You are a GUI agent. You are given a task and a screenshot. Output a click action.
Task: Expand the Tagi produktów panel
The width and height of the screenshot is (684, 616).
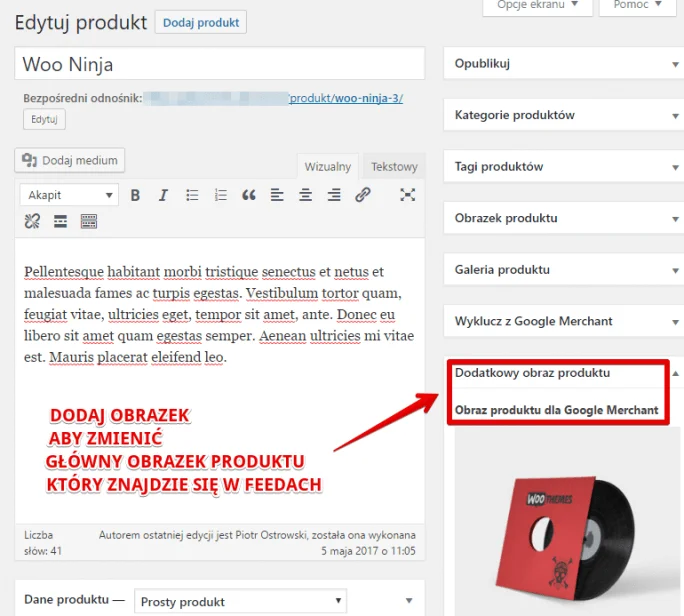[x=675, y=167]
